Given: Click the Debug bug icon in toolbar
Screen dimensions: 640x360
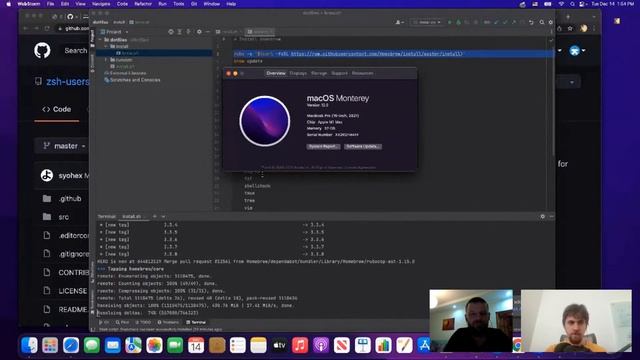Looking at the screenshot, I should (458, 22).
